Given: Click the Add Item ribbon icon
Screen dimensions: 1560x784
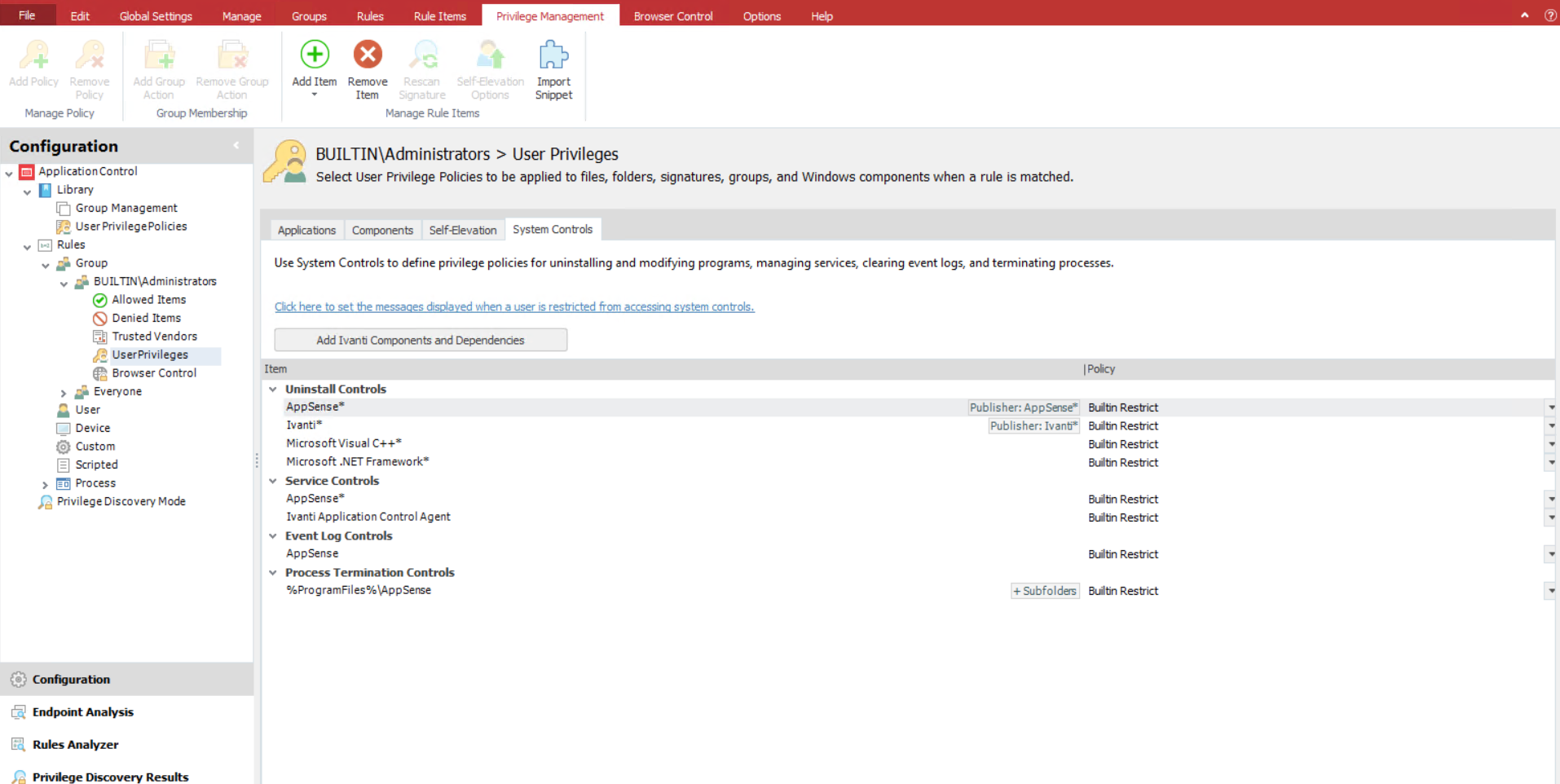Looking at the screenshot, I should (315, 55).
